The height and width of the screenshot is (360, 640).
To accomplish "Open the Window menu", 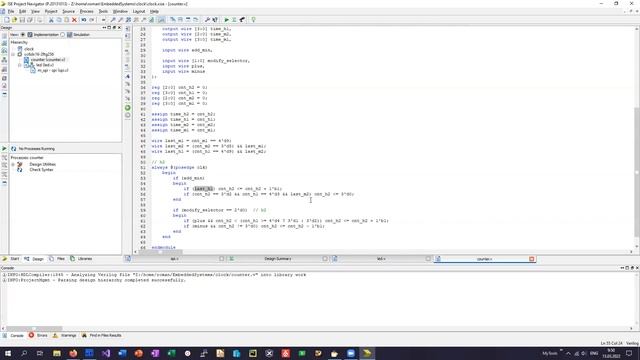I will click(120, 11).
